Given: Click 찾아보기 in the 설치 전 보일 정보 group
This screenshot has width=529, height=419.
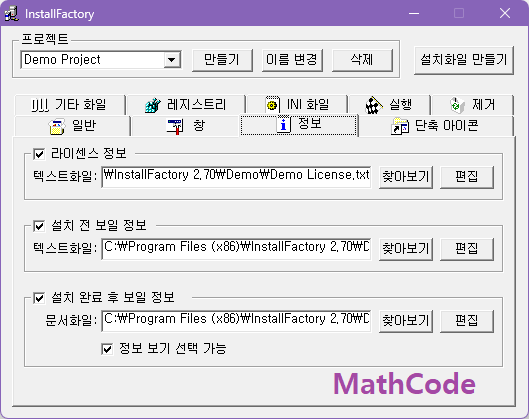Looking at the screenshot, I should click(406, 249).
